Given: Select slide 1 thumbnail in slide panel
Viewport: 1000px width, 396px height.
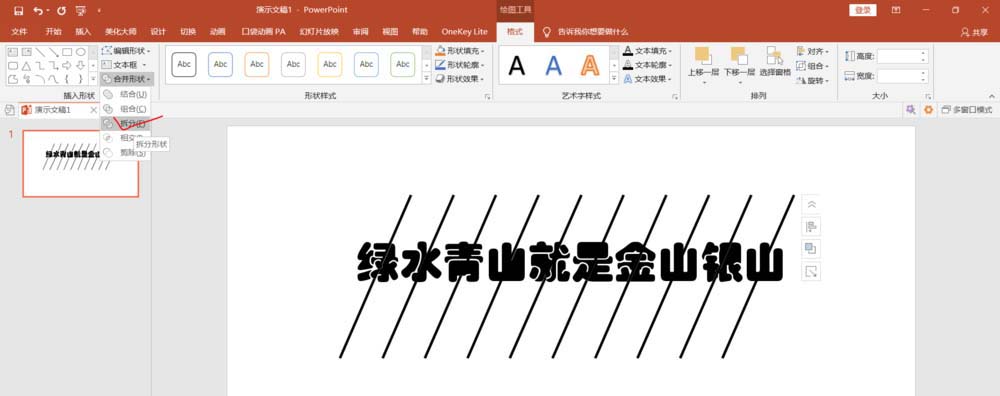Looking at the screenshot, I should [x=80, y=164].
